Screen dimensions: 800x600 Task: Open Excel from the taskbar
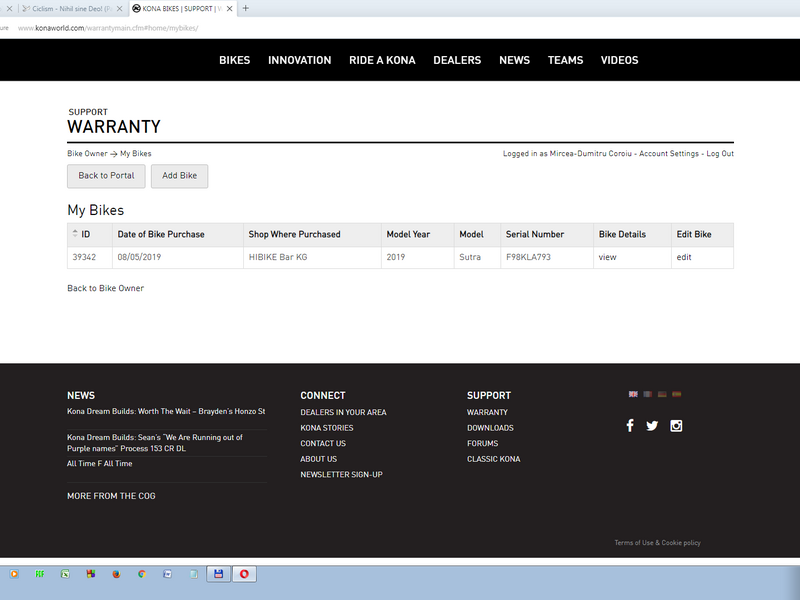click(x=65, y=574)
